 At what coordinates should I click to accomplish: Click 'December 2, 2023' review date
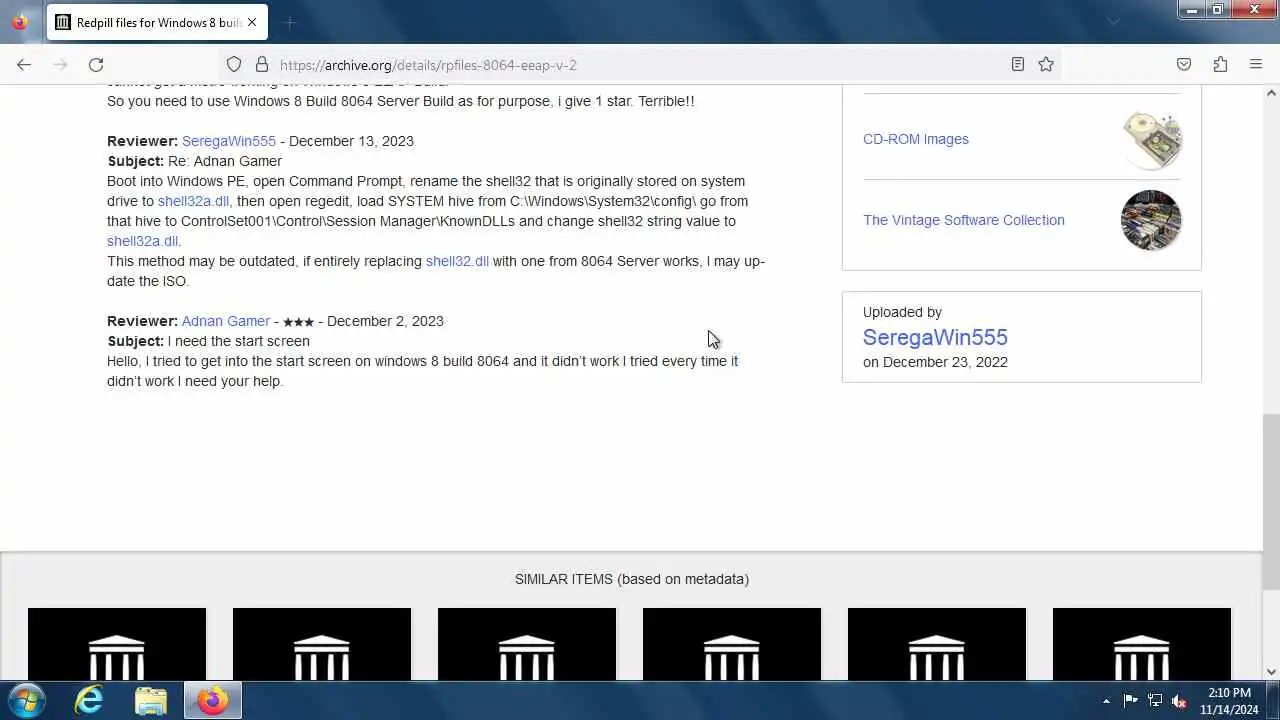pos(385,321)
